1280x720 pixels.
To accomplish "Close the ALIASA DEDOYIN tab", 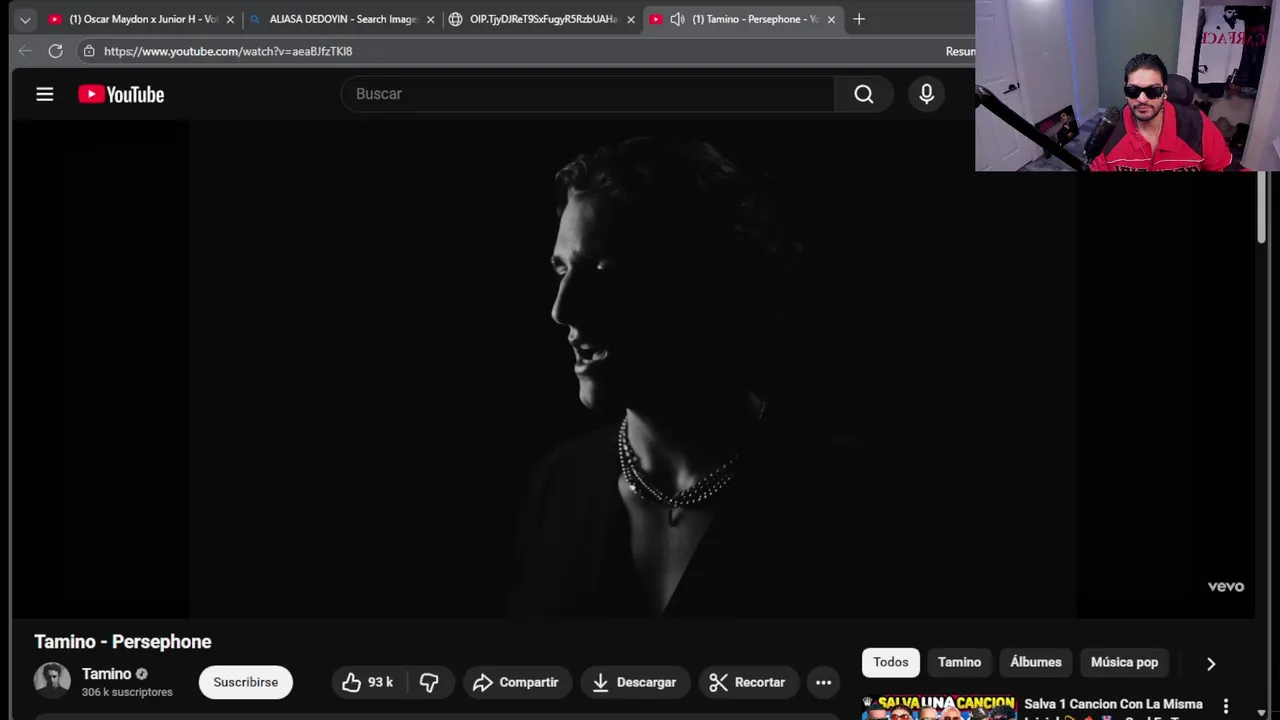I will (431, 19).
